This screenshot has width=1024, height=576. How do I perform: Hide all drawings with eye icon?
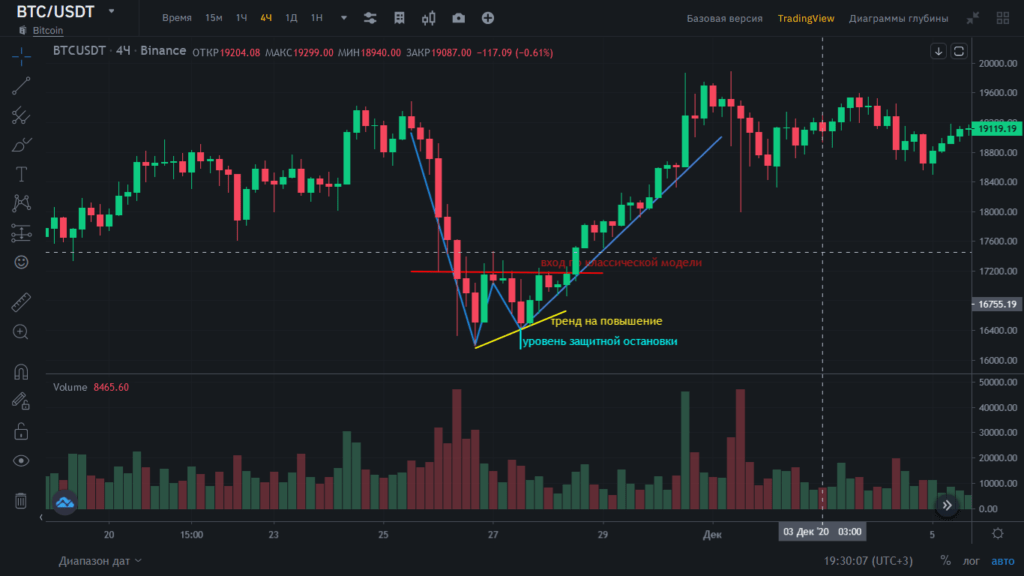click(x=21, y=461)
